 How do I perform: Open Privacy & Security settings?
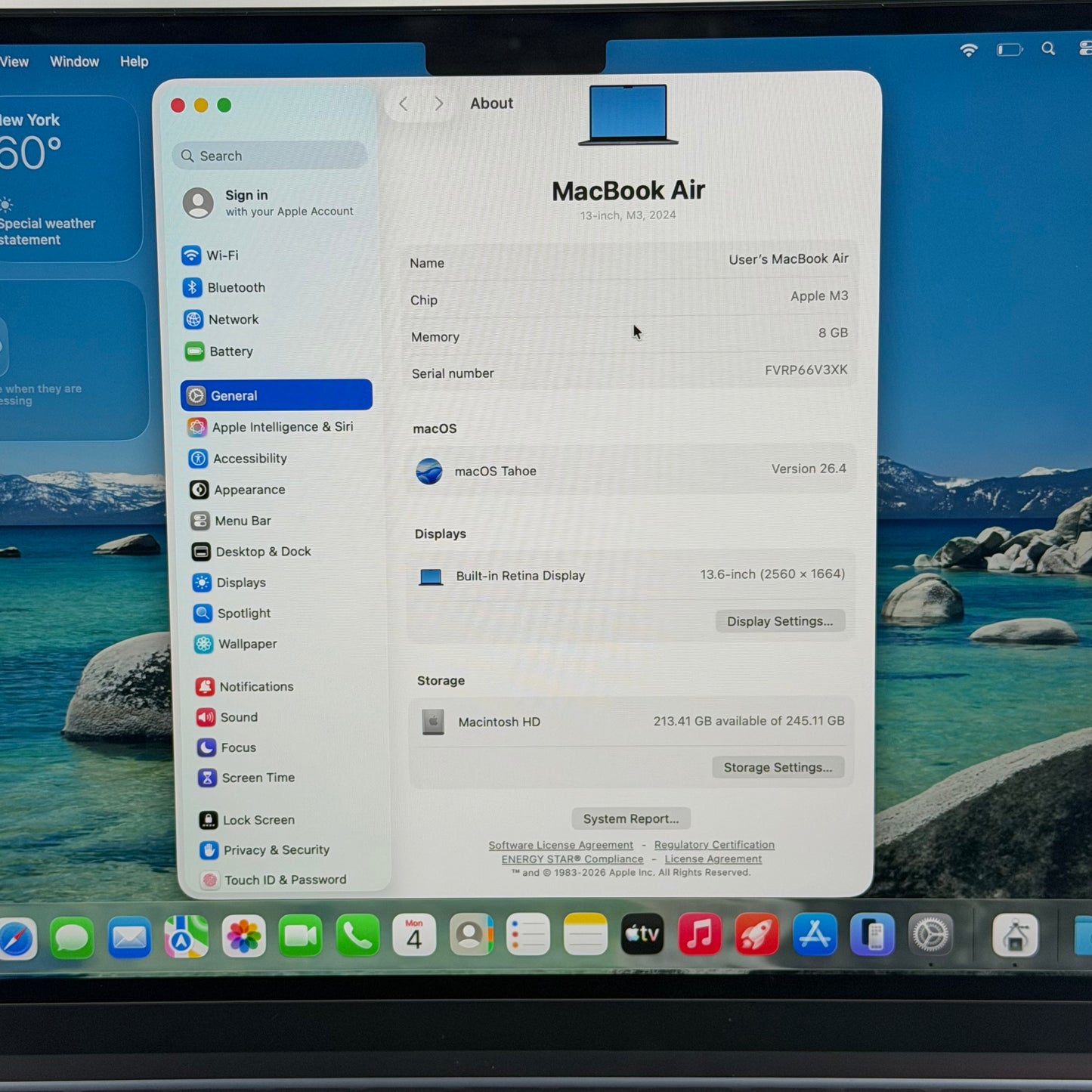click(264, 850)
